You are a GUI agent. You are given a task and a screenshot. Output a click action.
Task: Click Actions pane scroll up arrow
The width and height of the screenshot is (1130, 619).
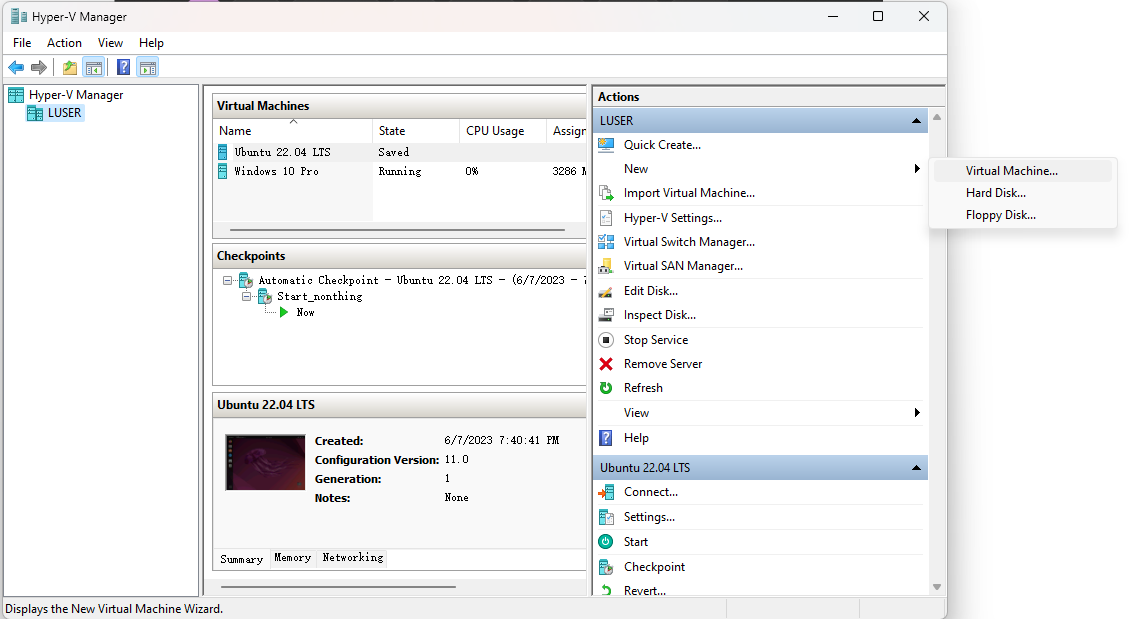click(x=937, y=117)
